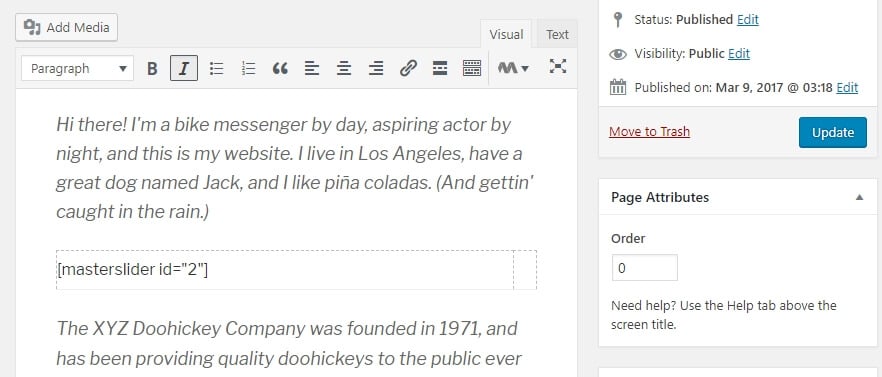Toggle bold formatting in editor toolbar
Image resolution: width=882 pixels, height=377 pixels.
point(152,68)
